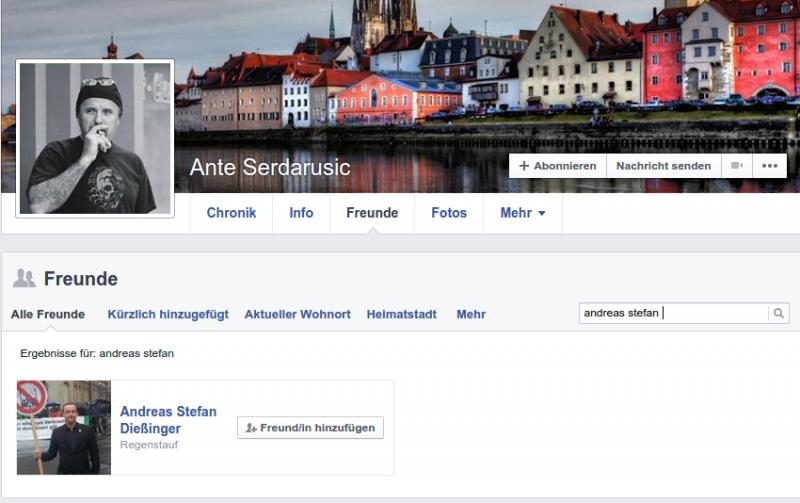Viewport: 800px width, 503px height.
Task: Select the Freunde profile tab
Action: click(372, 213)
